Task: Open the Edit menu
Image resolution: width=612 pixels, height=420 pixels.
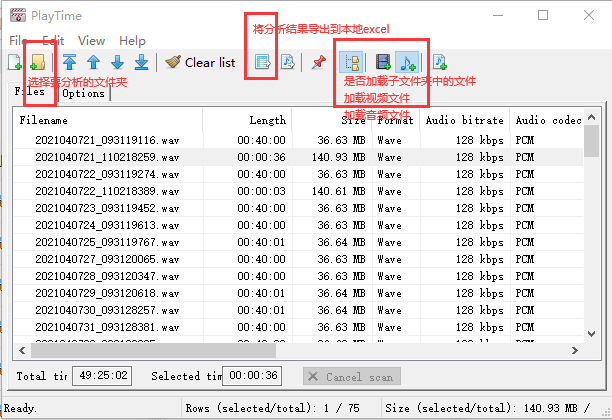Action: click(x=53, y=41)
